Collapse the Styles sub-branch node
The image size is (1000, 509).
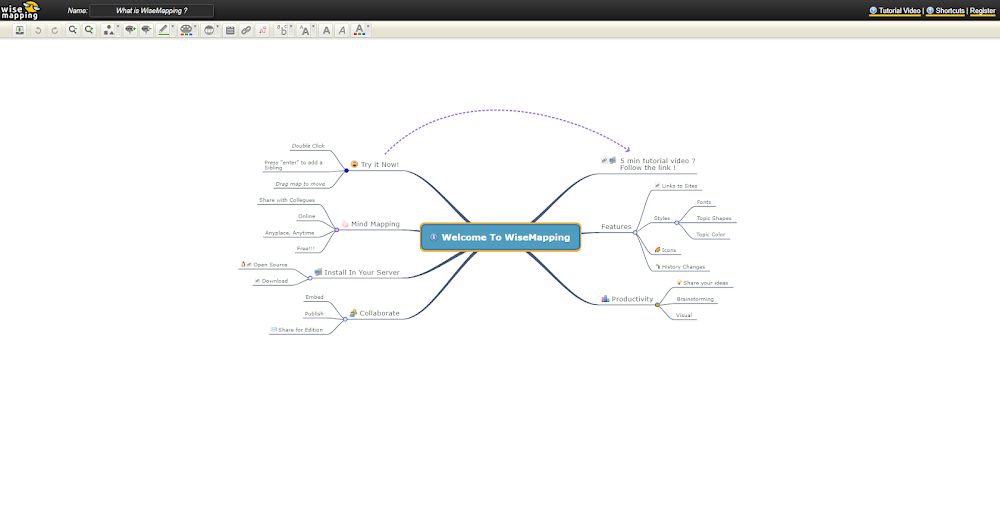coord(677,223)
